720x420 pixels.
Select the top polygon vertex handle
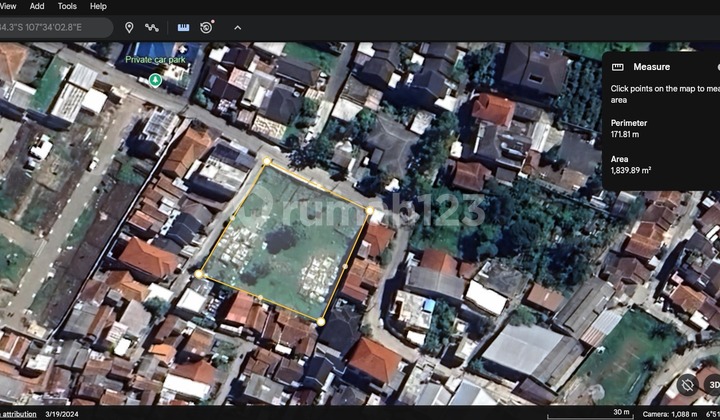[267, 161]
